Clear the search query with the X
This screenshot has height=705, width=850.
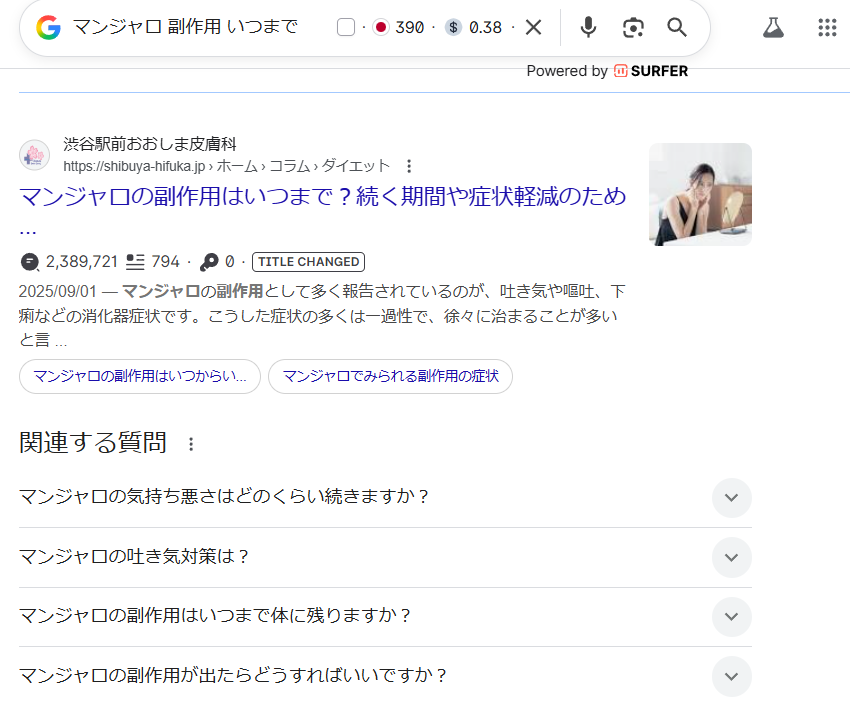coord(533,27)
